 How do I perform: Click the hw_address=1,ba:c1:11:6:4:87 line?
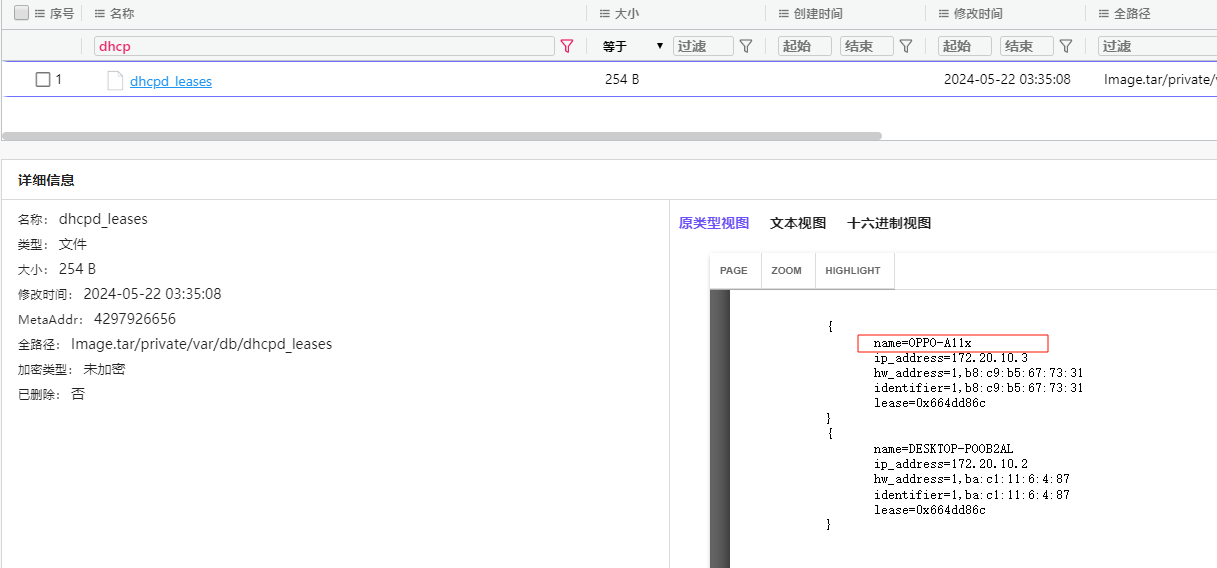971,479
